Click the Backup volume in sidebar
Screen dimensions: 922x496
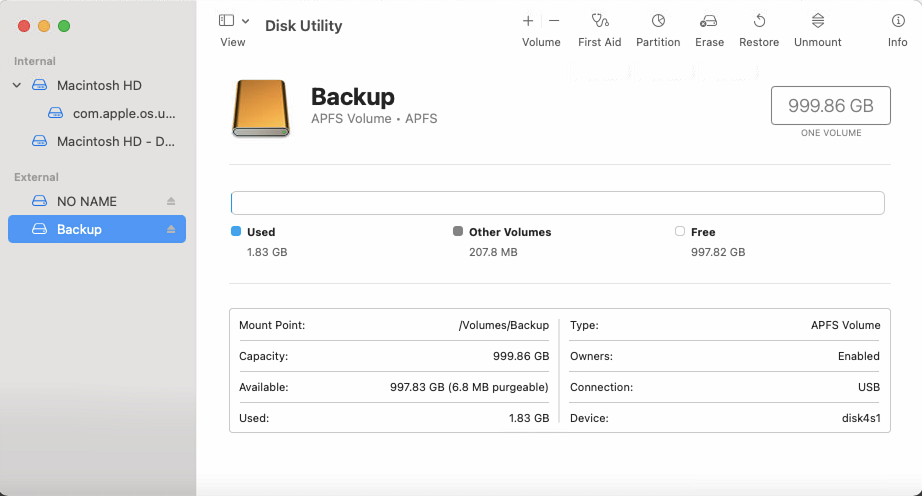[79, 229]
